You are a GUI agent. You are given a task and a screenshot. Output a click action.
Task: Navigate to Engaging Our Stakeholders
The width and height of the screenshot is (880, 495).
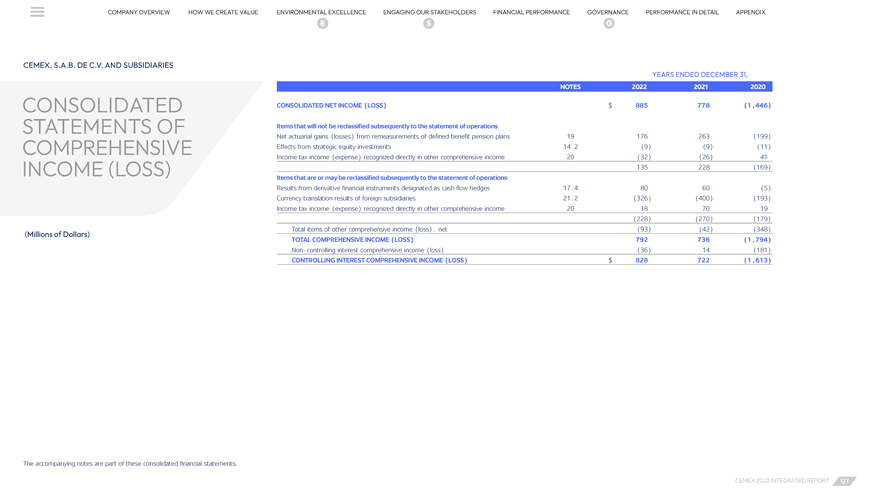[x=429, y=12]
